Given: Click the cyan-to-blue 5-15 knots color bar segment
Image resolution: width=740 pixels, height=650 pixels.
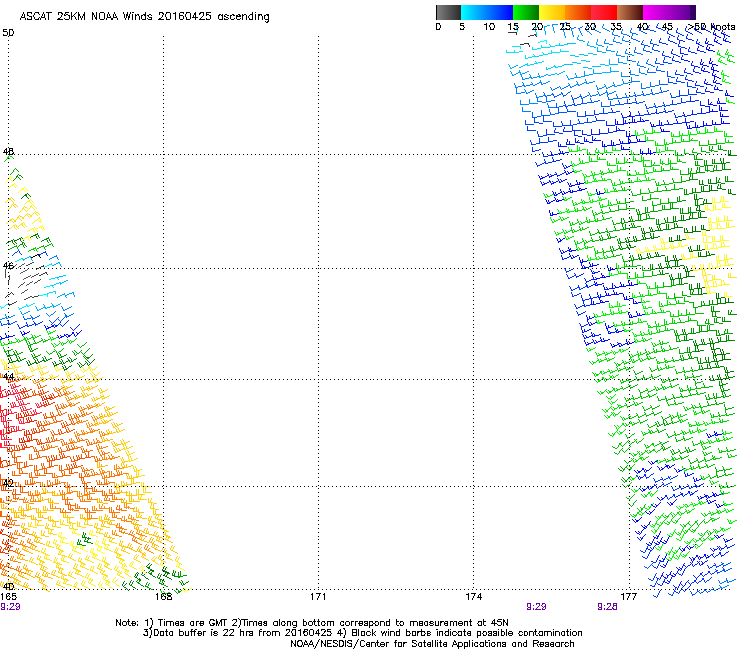Looking at the screenshot, I should (x=487, y=12).
